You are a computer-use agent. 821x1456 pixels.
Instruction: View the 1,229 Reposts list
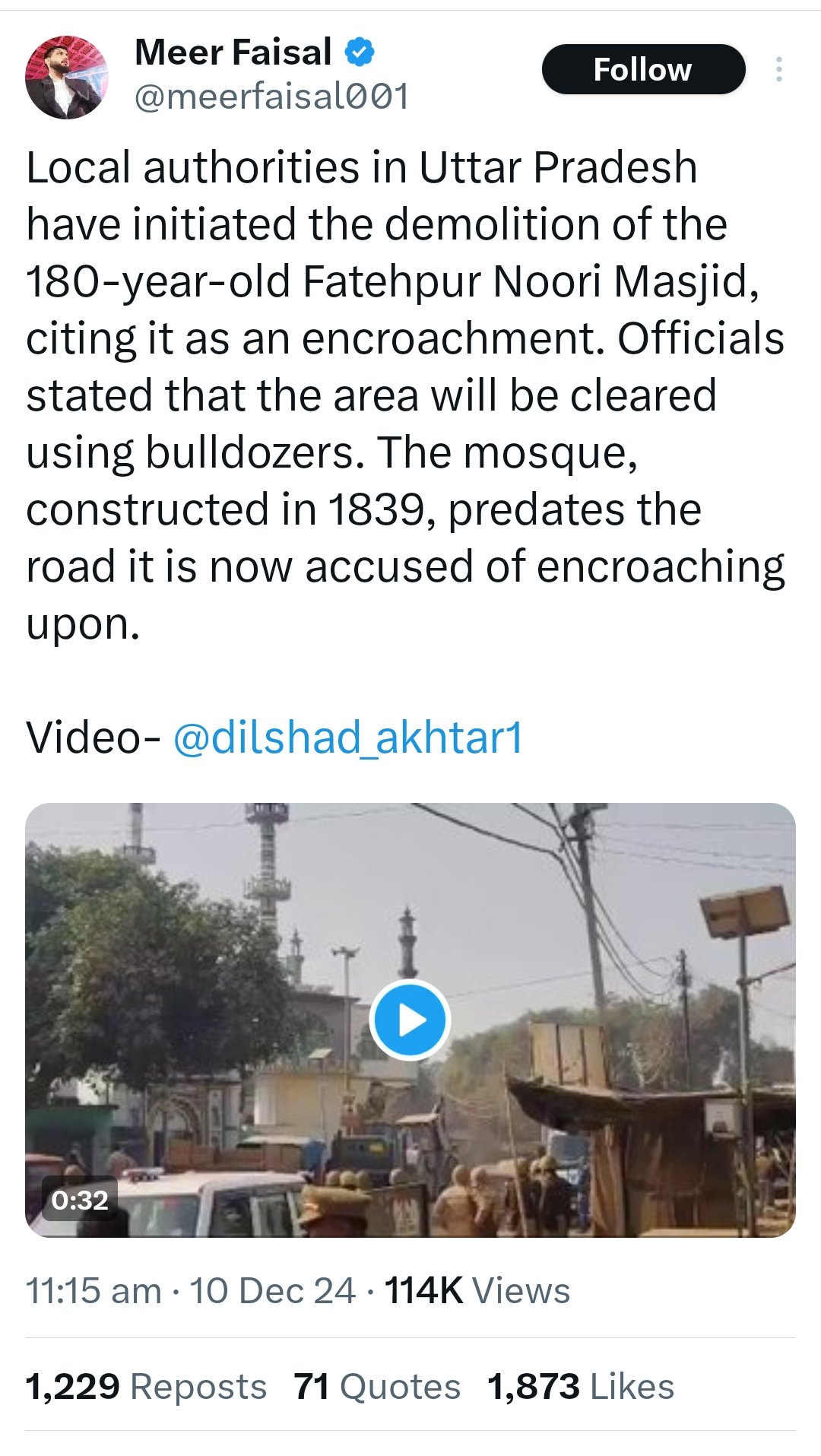(x=146, y=1386)
